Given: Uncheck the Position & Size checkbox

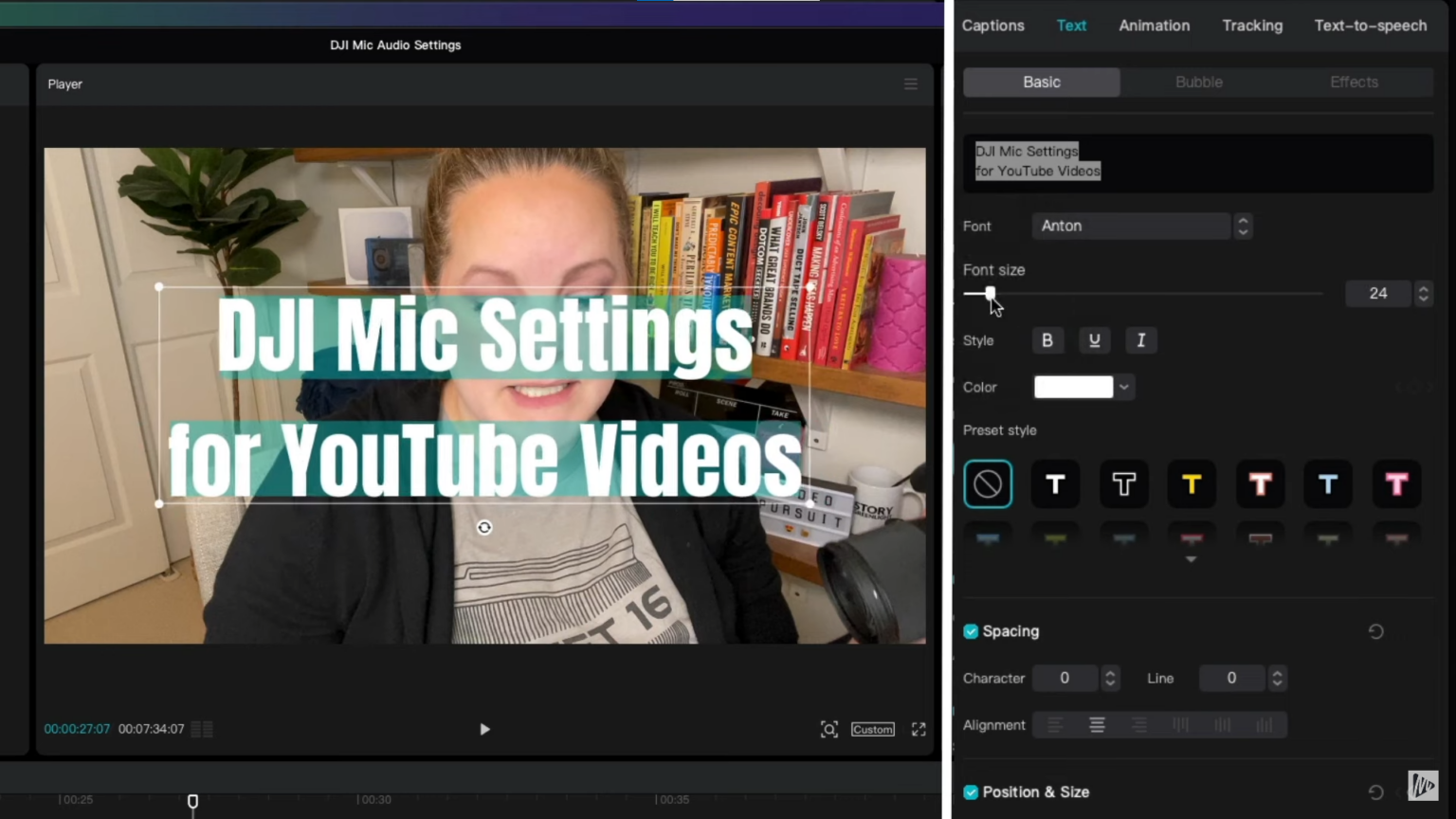Looking at the screenshot, I should tap(970, 792).
